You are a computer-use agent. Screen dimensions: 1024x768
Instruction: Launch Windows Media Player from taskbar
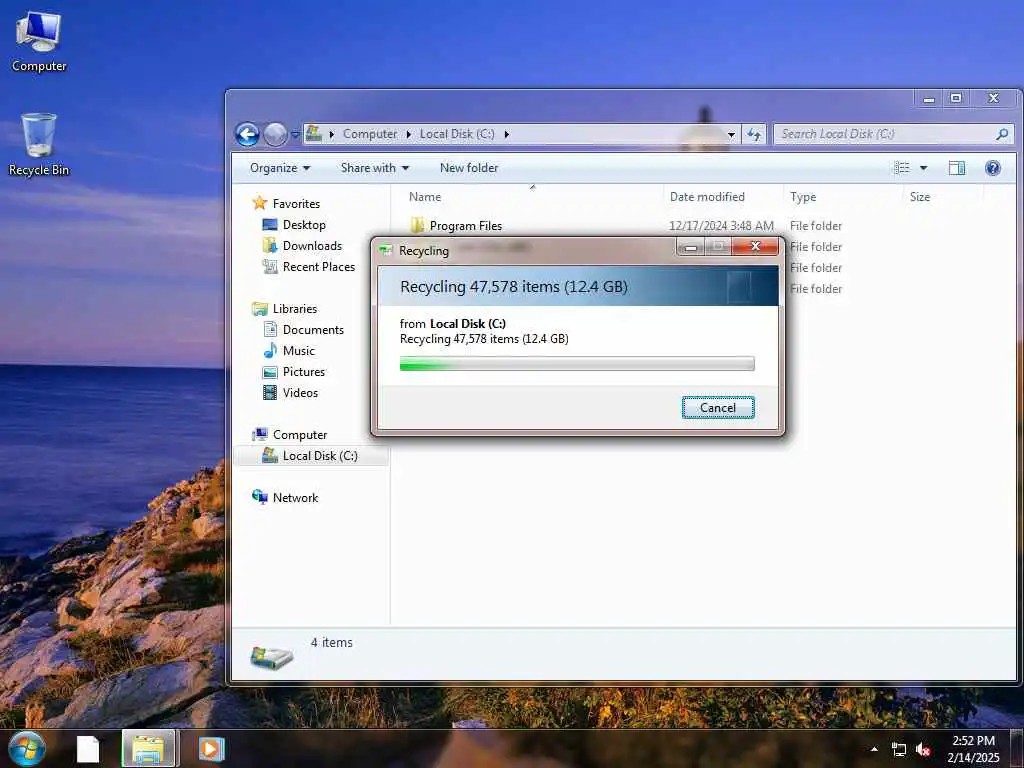point(210,749)
